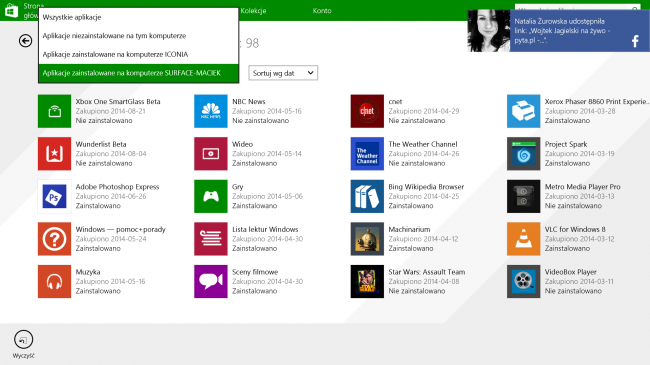Open the Lista lektur Windows icon

click(x=211, y=239)
